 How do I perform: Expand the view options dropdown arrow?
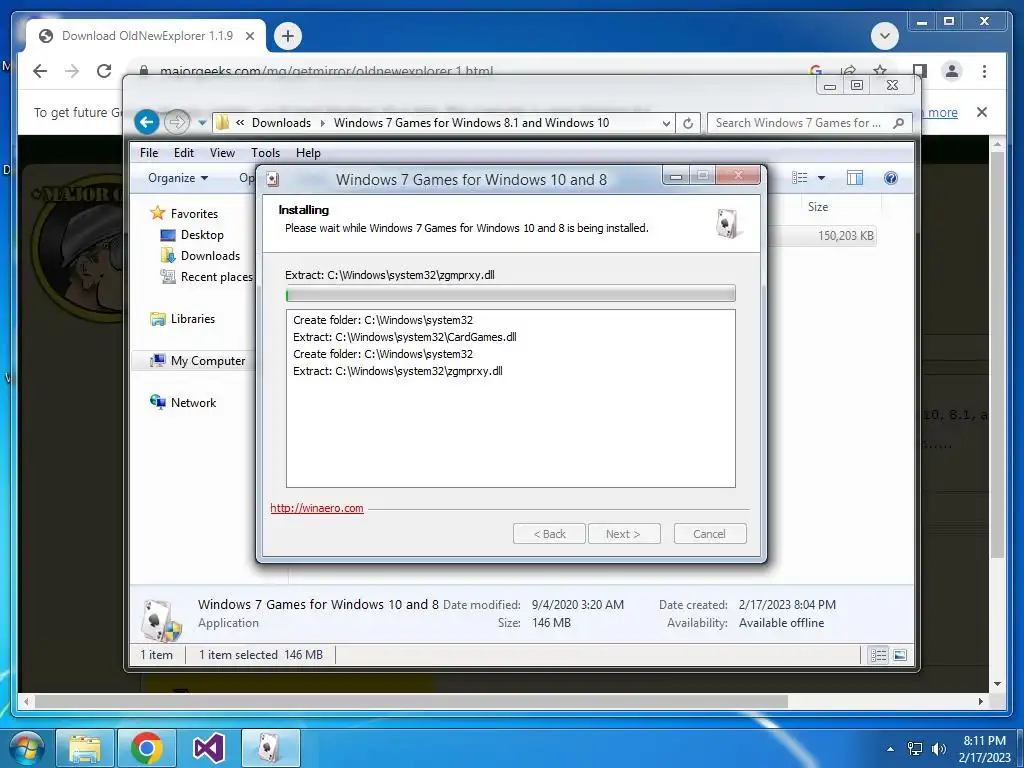[822, 178]
